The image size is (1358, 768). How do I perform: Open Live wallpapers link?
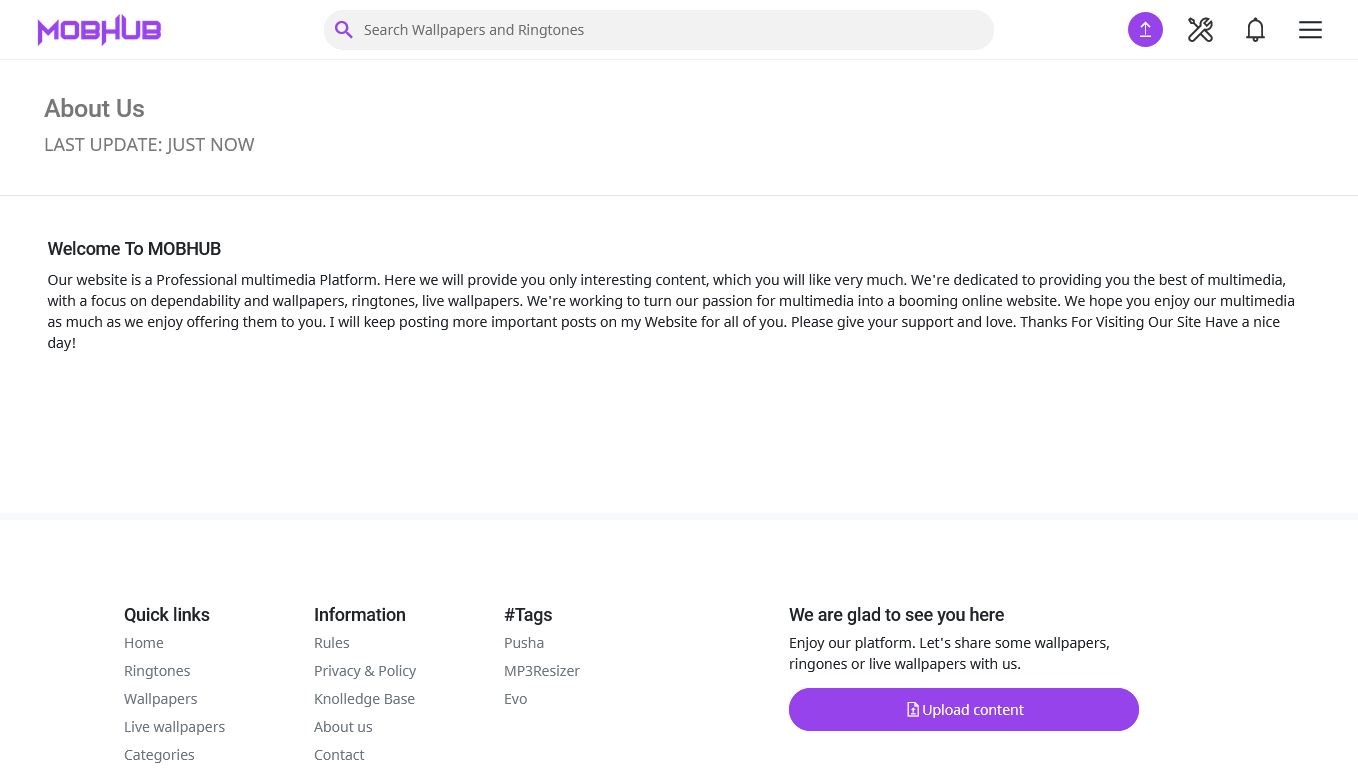[x=175, y=727]
